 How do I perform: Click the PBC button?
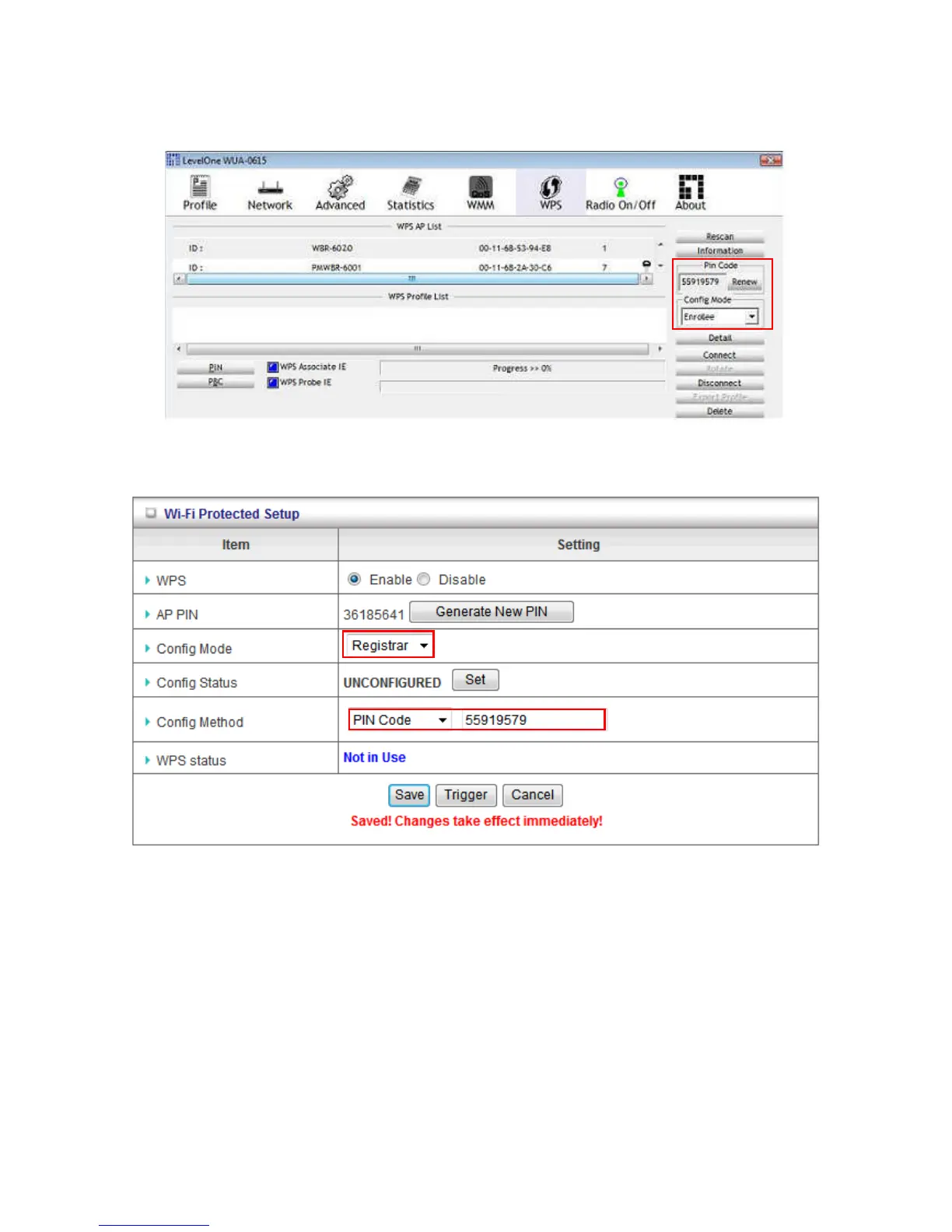click(215, 382)
